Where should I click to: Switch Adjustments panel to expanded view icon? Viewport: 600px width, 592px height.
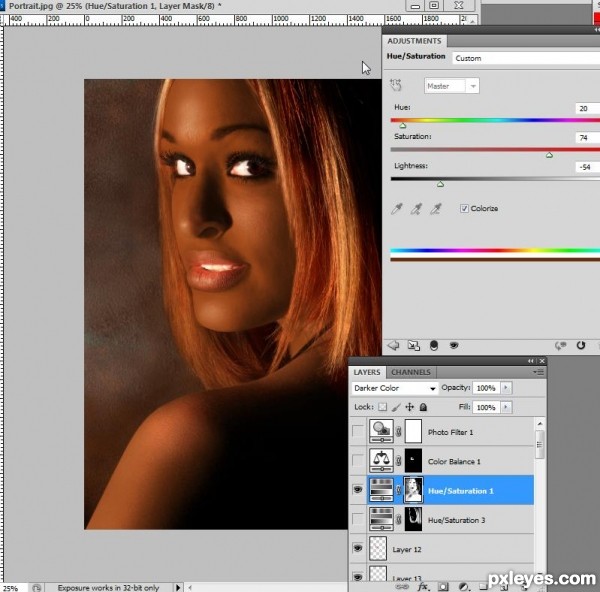(x=414, y=346)
